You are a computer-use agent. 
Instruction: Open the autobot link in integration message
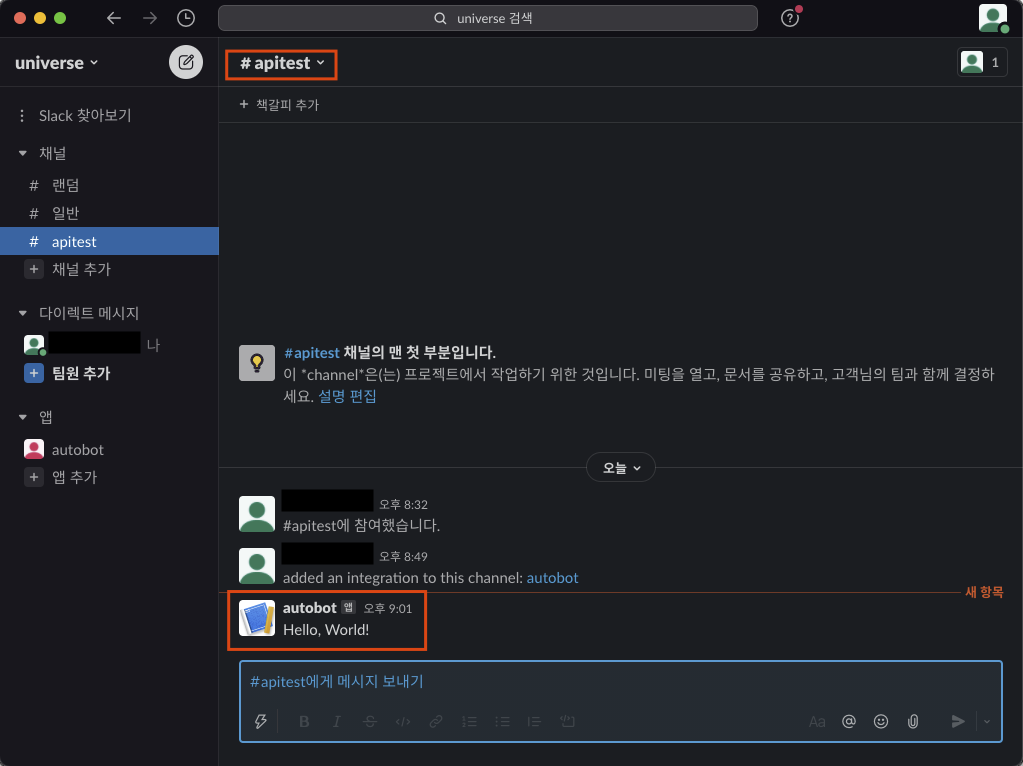(x=553, y=577)
